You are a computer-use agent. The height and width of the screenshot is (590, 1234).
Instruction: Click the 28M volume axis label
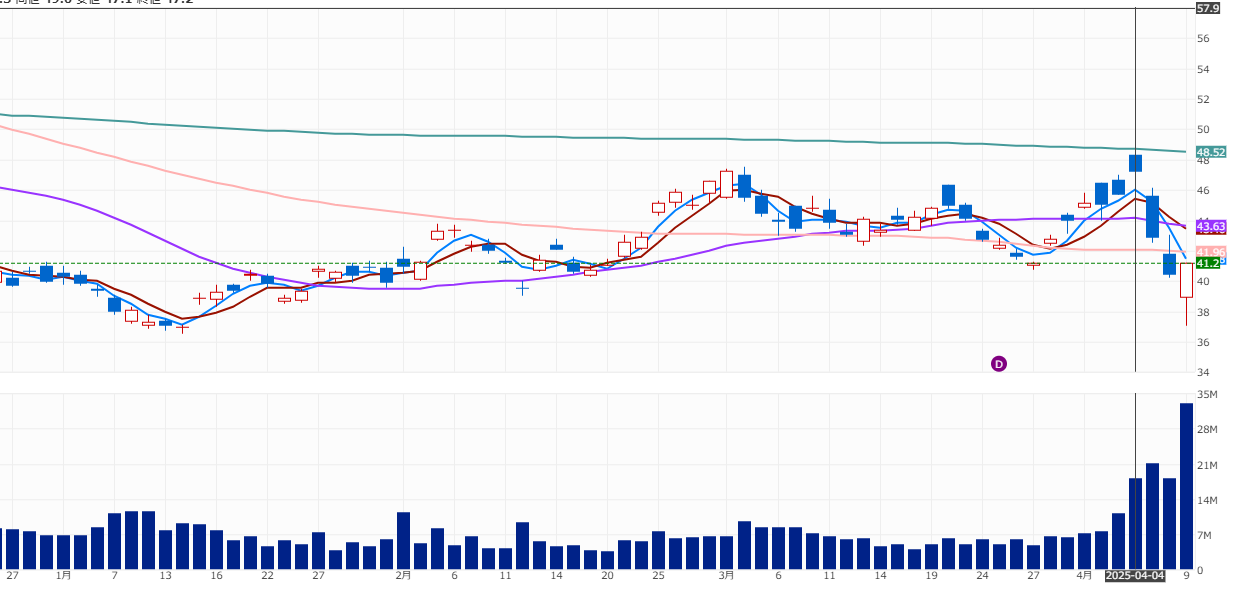click(x=1206, y=430)
